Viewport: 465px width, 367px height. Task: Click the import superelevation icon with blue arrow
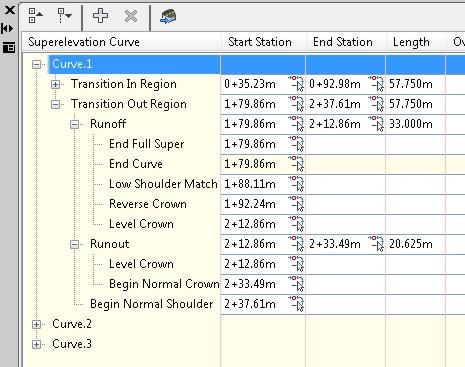coord(168,16)
